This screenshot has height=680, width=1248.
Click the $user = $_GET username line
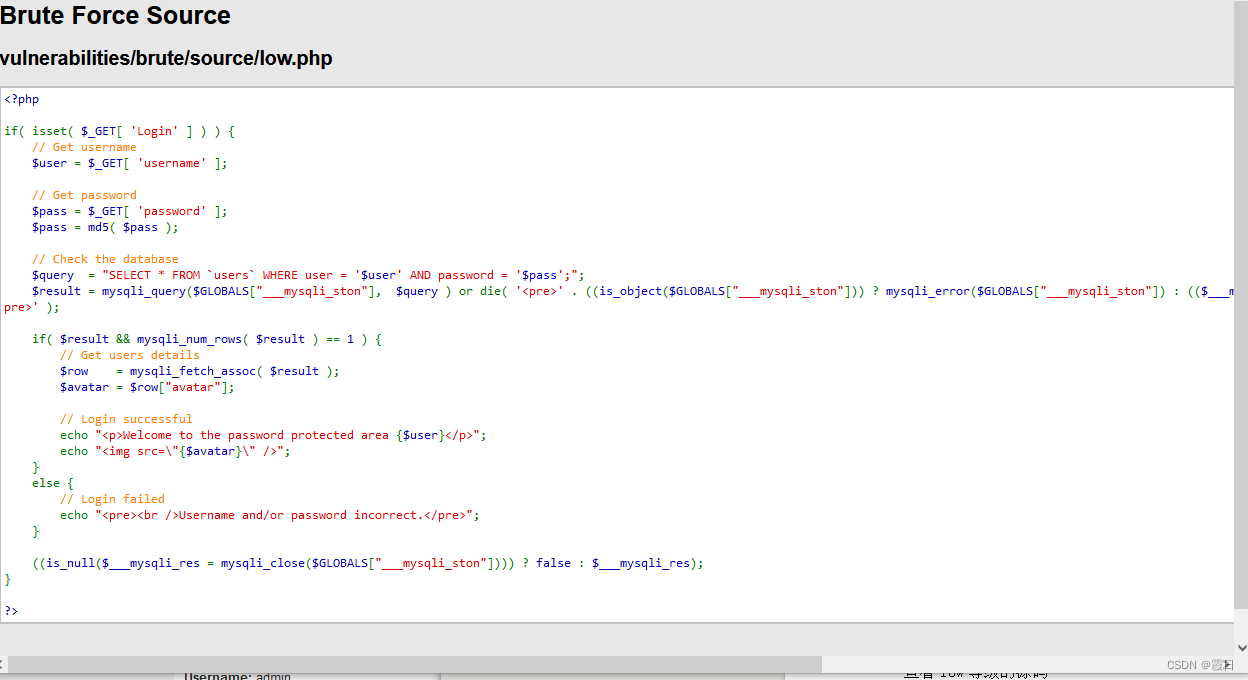[130, 163]
